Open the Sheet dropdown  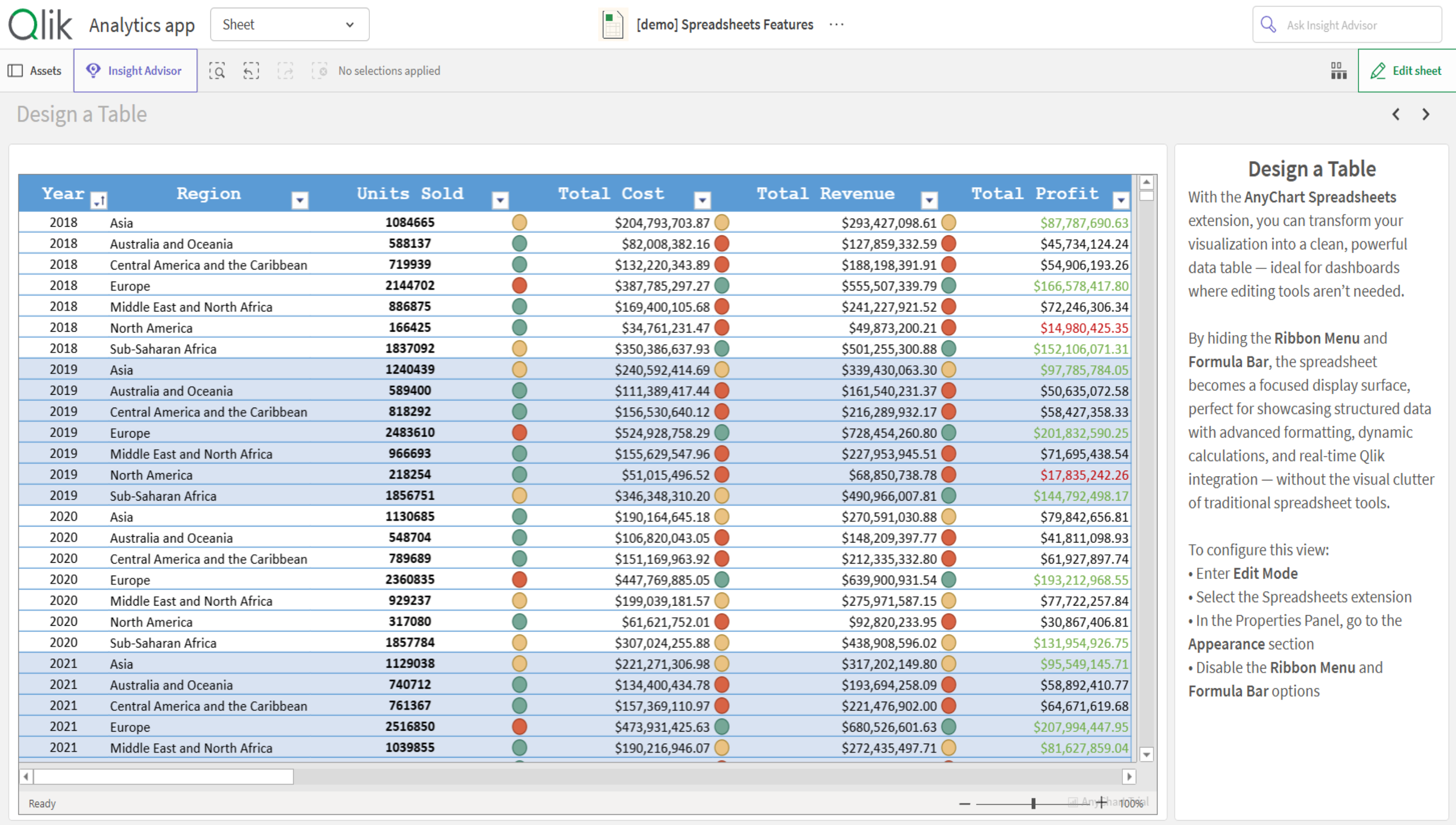[x=290, y=25]
